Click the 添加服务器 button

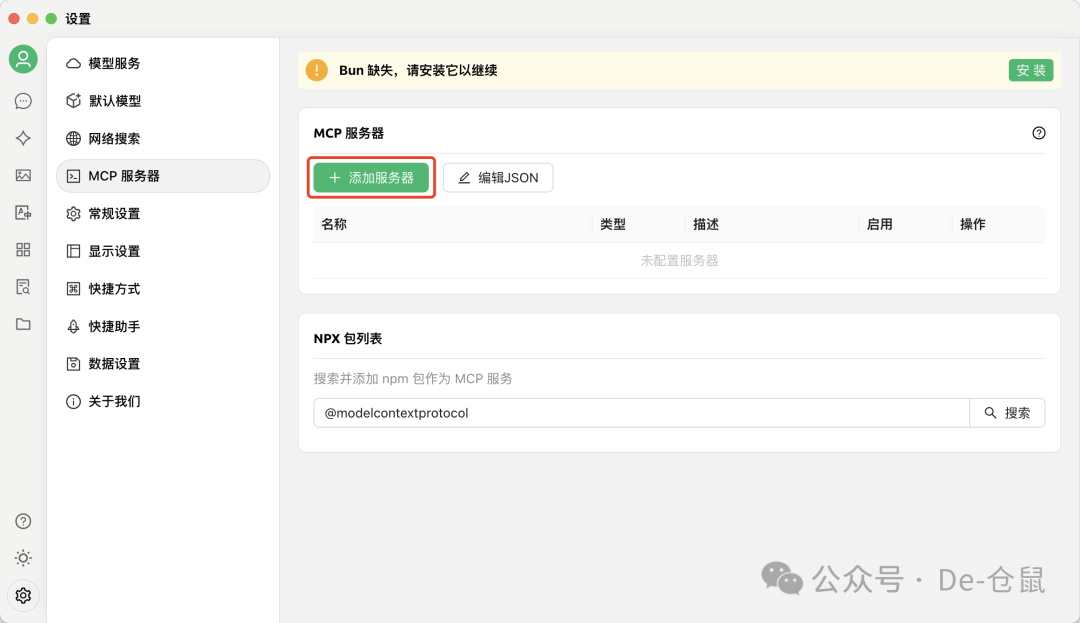(371, 177)
